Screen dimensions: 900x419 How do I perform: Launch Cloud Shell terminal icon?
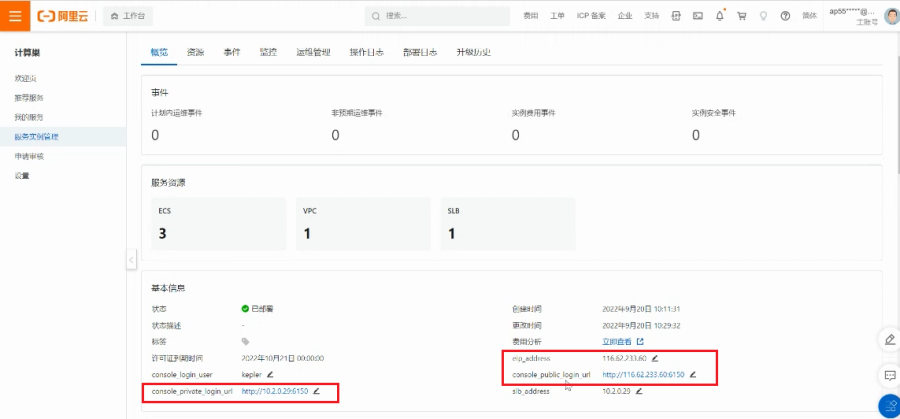pos(698,16)
